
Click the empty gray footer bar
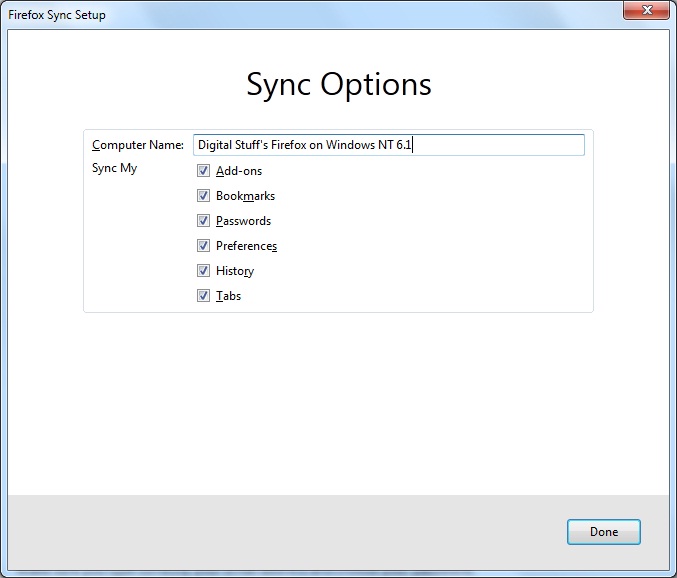(x=285, y=532)
